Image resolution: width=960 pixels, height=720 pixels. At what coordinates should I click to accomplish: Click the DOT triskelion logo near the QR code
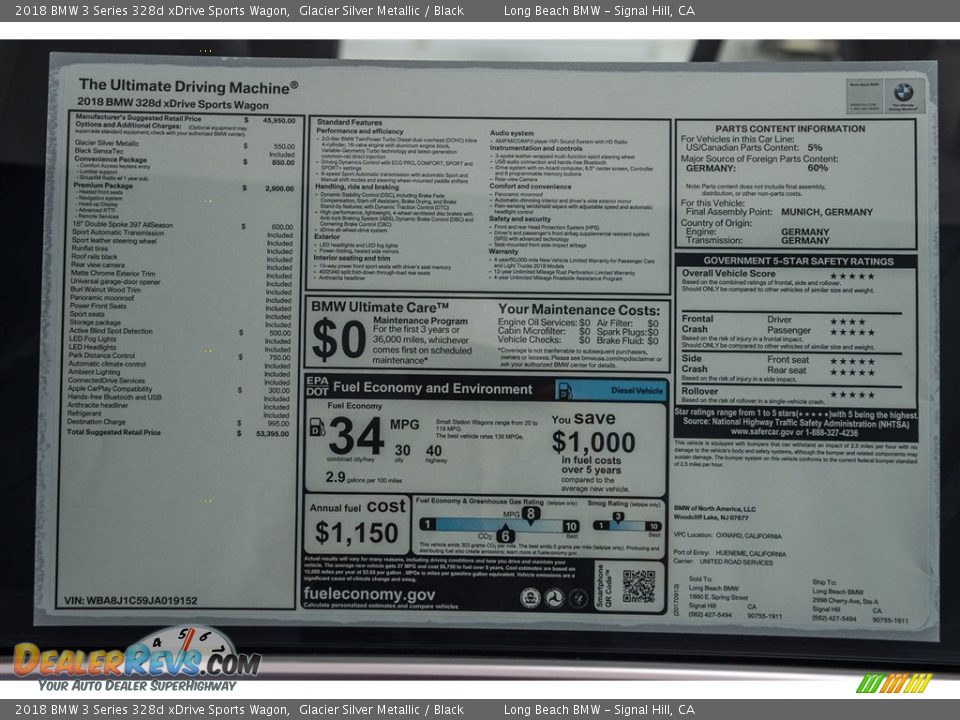[x=555, y=598]
